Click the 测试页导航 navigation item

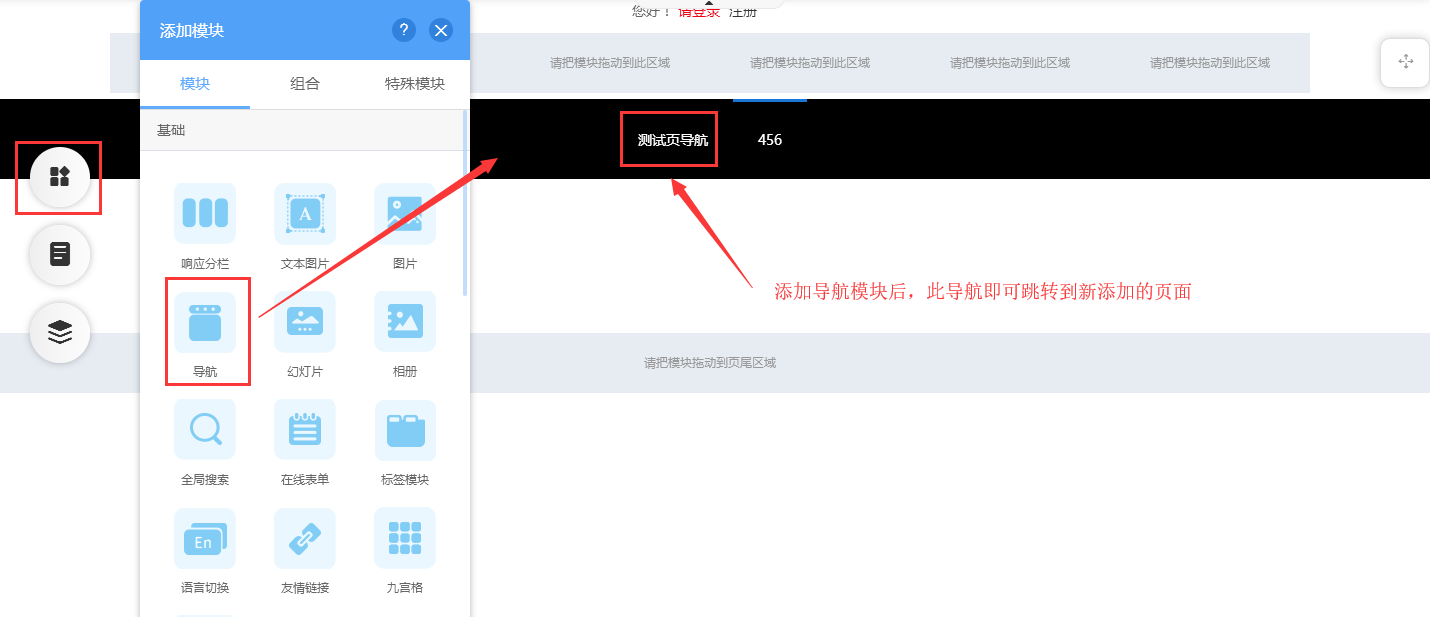tap(672, 140)
